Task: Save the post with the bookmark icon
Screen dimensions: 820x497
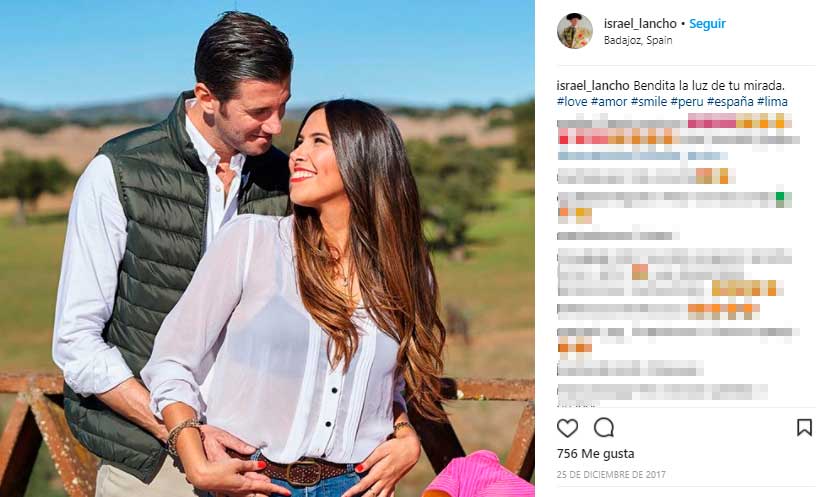Action: [804, 428]
